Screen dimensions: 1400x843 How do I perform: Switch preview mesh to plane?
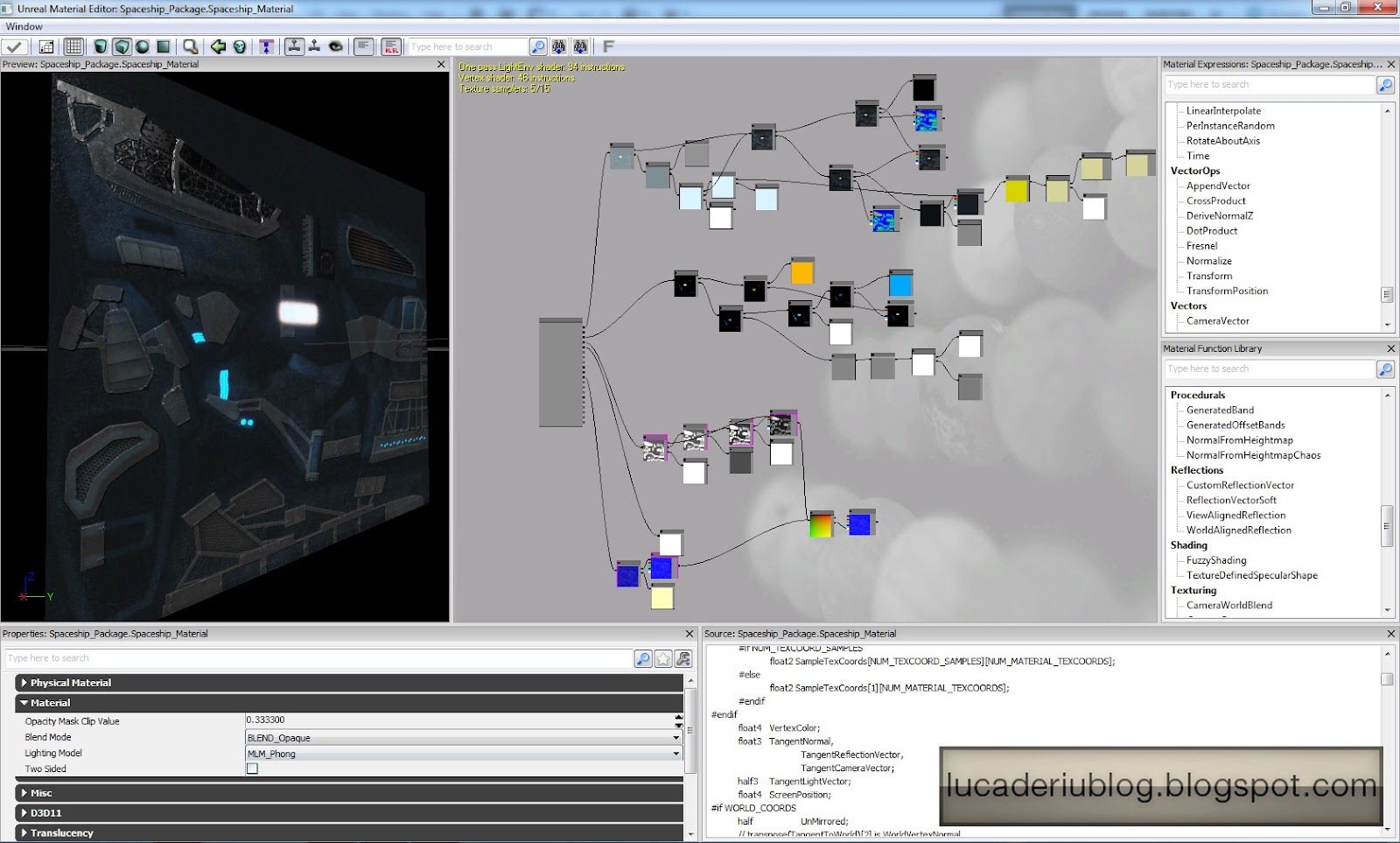pyautogui.click(x=164, y=46)
